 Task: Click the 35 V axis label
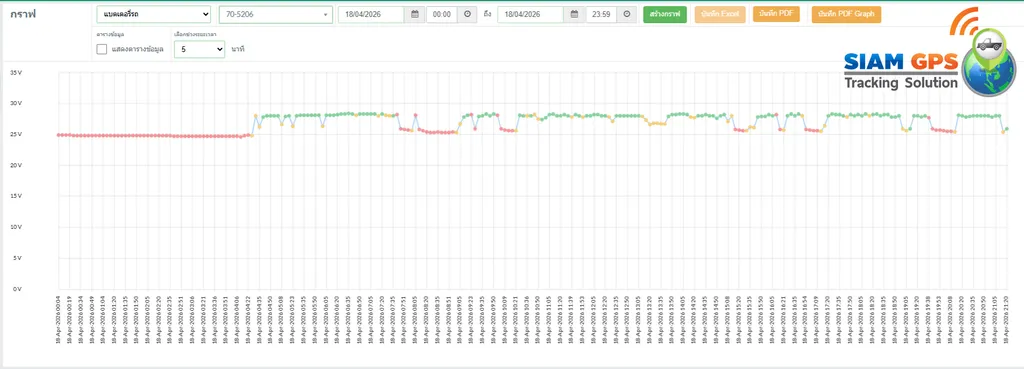16,72
